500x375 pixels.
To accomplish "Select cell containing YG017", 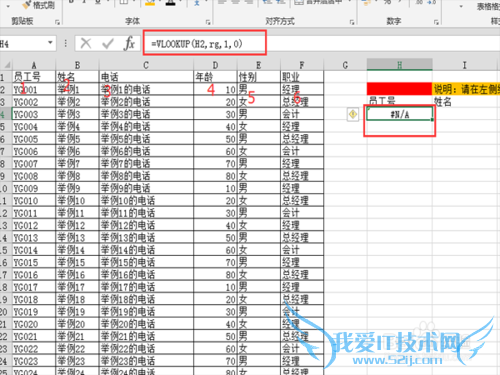I will 34,287.
